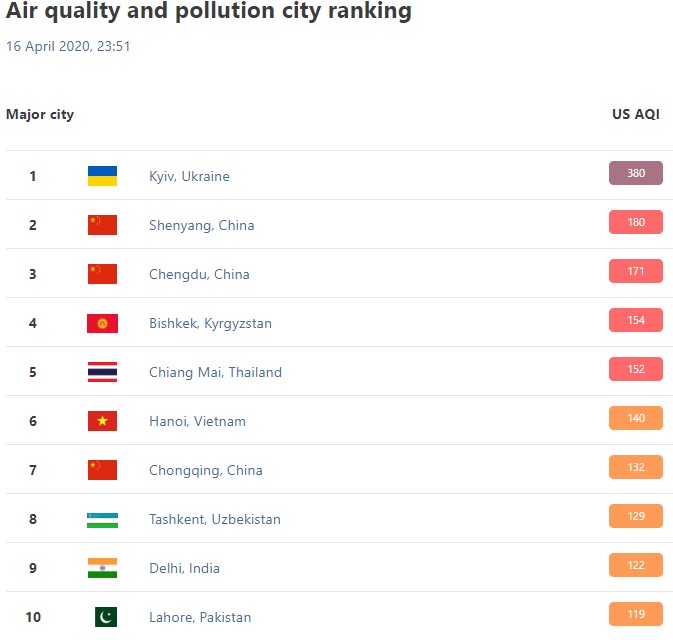Click the Ukraine flag icon
This screenshot has width=673, height=640.
pyautogui.click(x=102, y=176)
